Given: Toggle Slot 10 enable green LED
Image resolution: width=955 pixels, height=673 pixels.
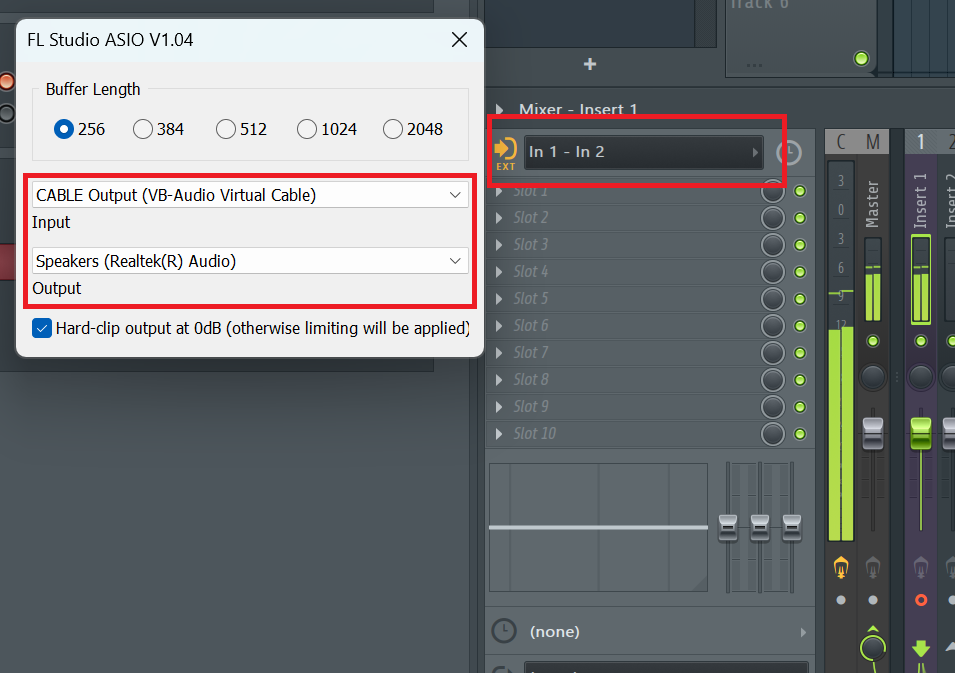Looking at the screenshot, I should click(800, 434).
